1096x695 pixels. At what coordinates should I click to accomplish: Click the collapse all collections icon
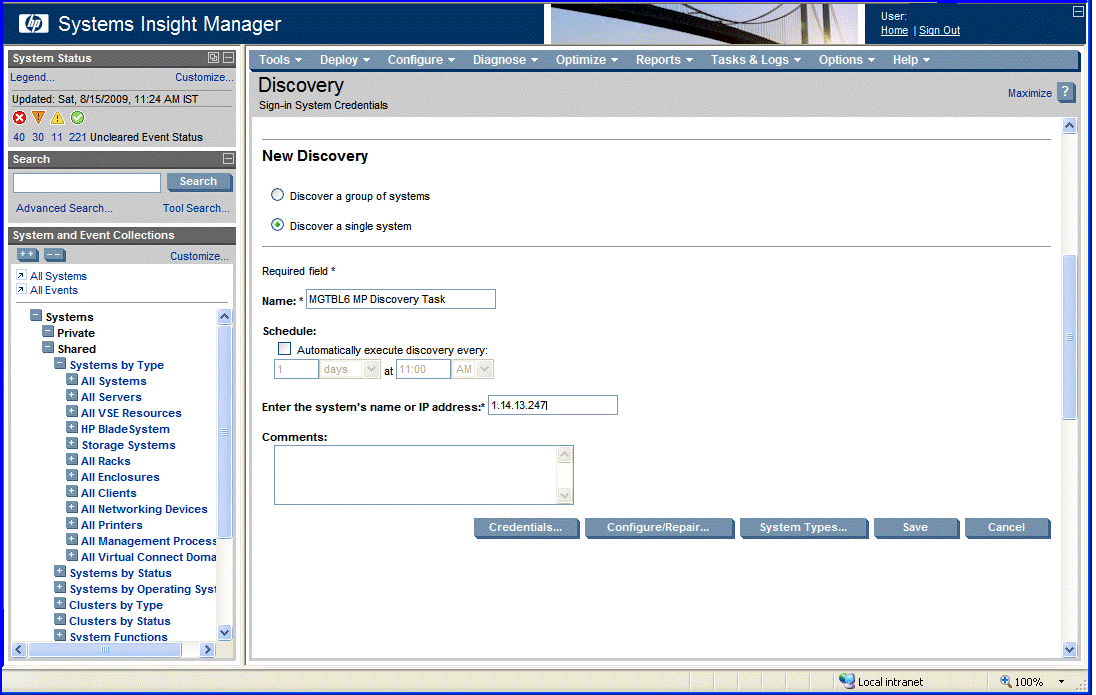coord(54,255)
